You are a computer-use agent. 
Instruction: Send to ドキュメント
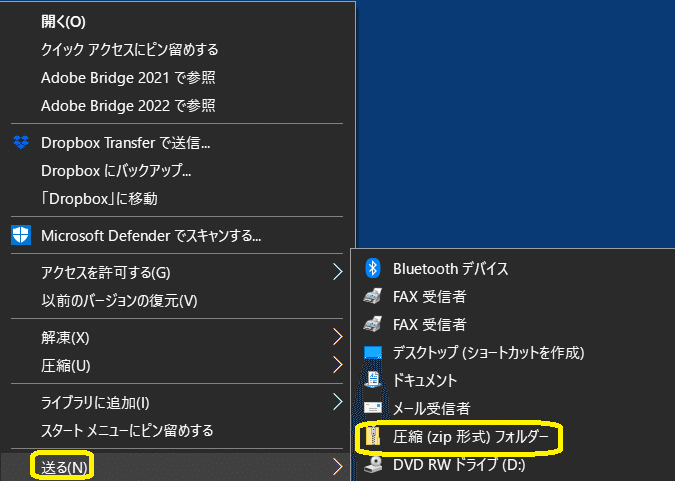coord(425,380)
